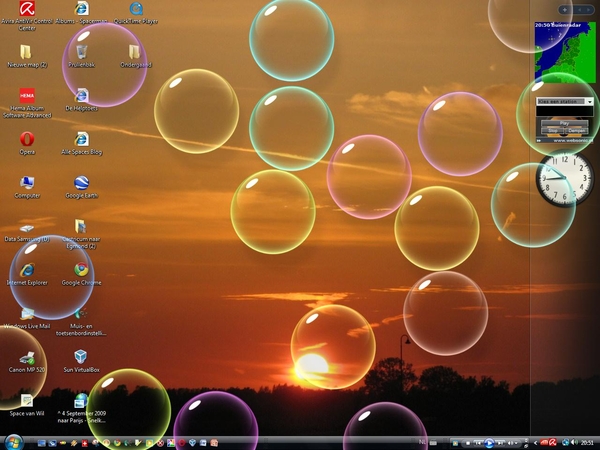Click the Windows Start orb
The height and width of the screenshot is (450, 600).
pos(14,442)
